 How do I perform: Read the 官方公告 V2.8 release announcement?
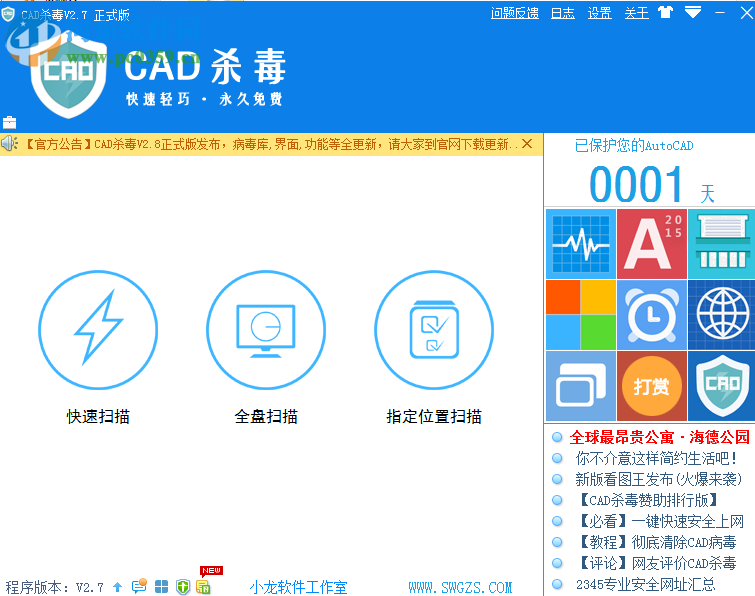pyautogui.click(x=271, y=144)
